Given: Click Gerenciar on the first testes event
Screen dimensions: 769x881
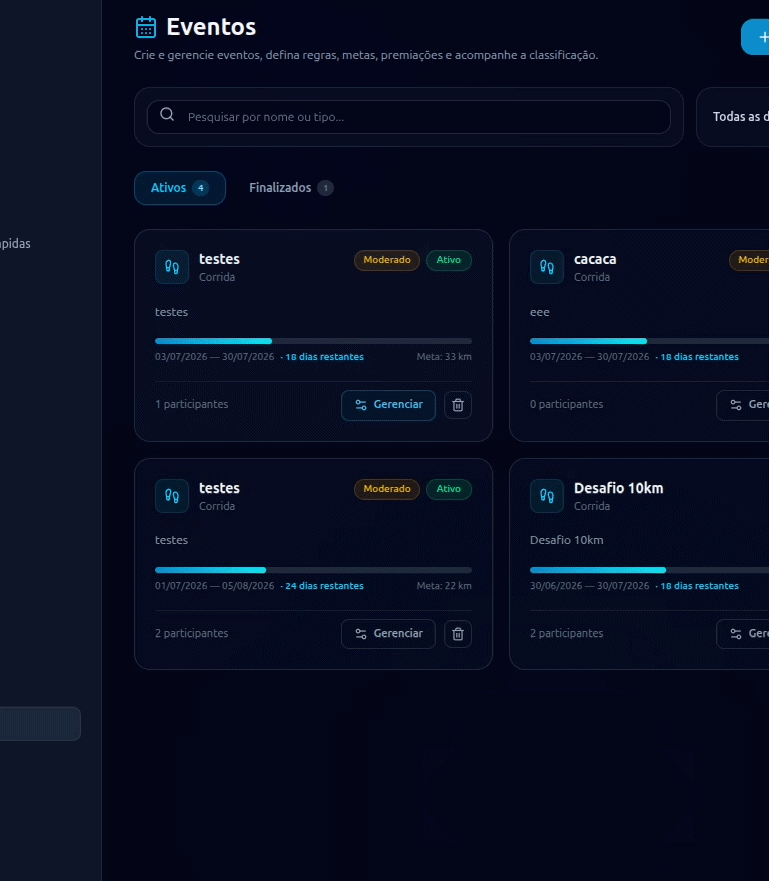Looking at the screenshot, I should (x=388, y=405).
